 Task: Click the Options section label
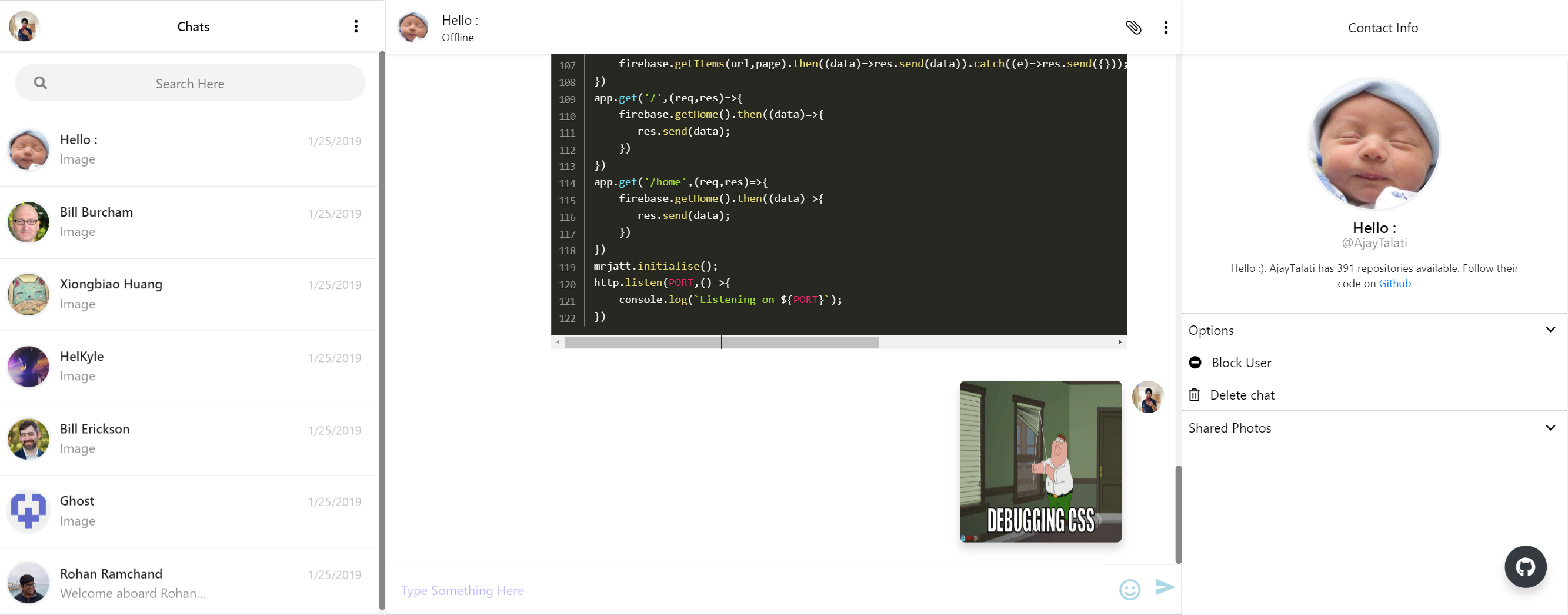point(1210,330)
